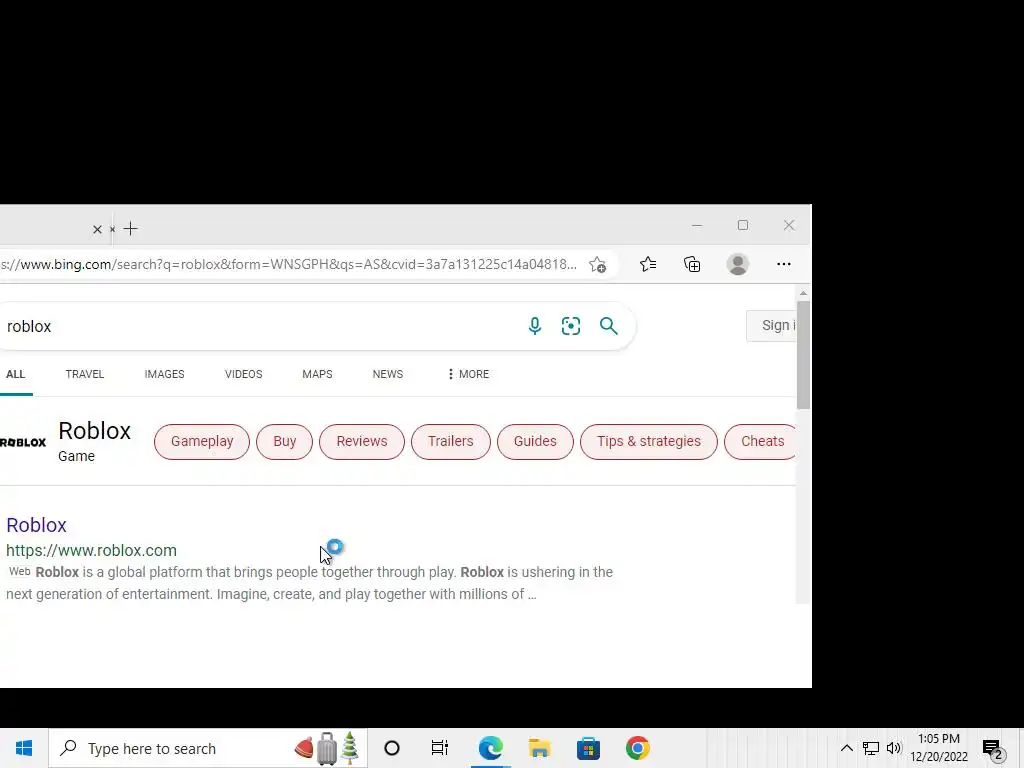The width and height of the screenshot is (1024, 768).
Task: Click the Sign in button
Action: [771, 325]
